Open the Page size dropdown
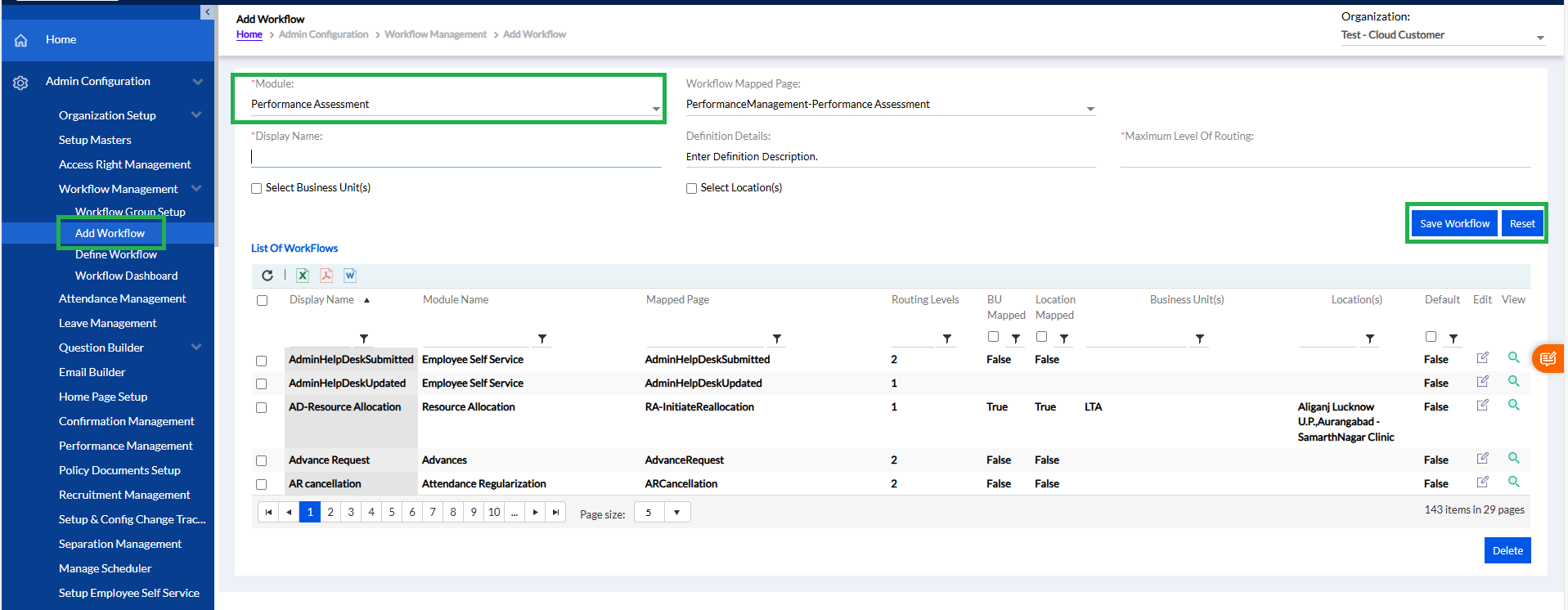This screenshot has height=610, width=1568. (x=676, y=513)
